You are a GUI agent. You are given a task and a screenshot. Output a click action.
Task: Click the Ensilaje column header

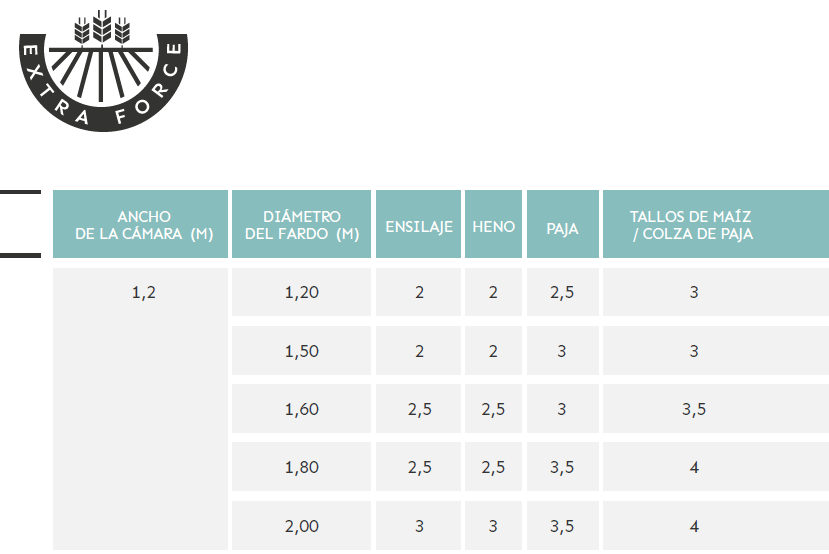[x=418, y=224]
